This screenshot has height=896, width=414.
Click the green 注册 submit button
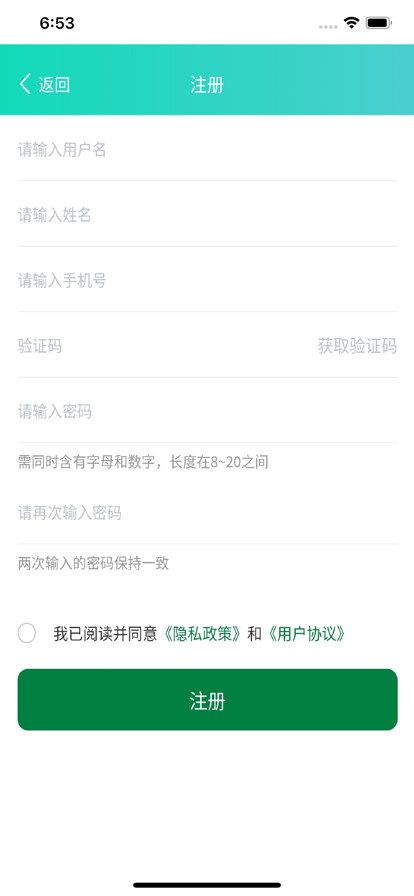coord(208,699)
